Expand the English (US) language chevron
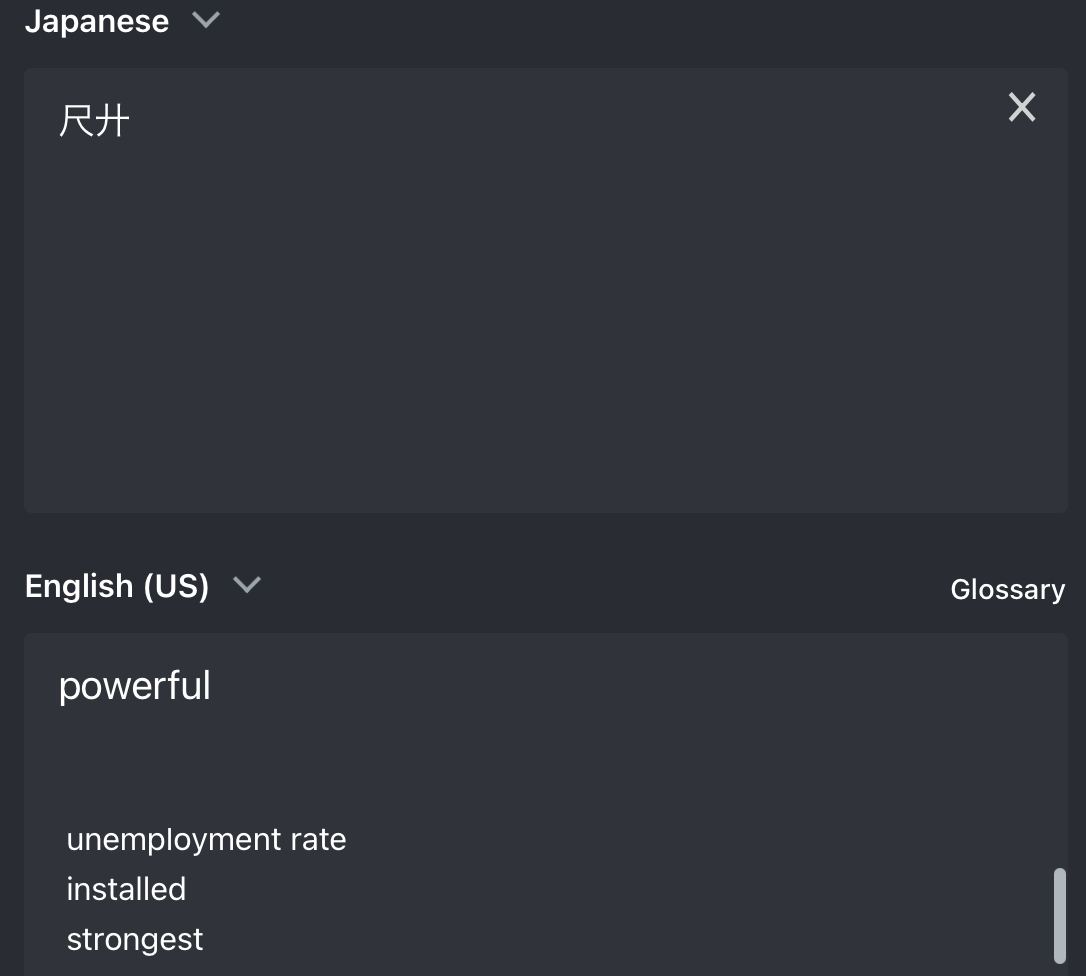This screenshot has width=1086, height=976. click(x=246, y=585)
